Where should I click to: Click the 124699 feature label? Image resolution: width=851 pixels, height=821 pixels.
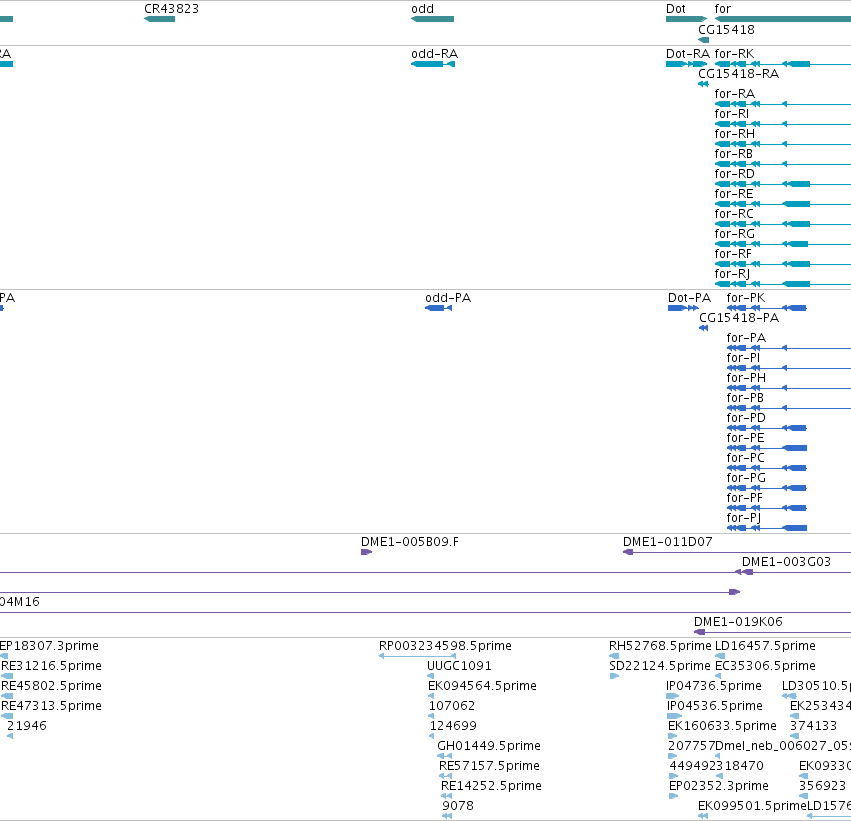453,726
